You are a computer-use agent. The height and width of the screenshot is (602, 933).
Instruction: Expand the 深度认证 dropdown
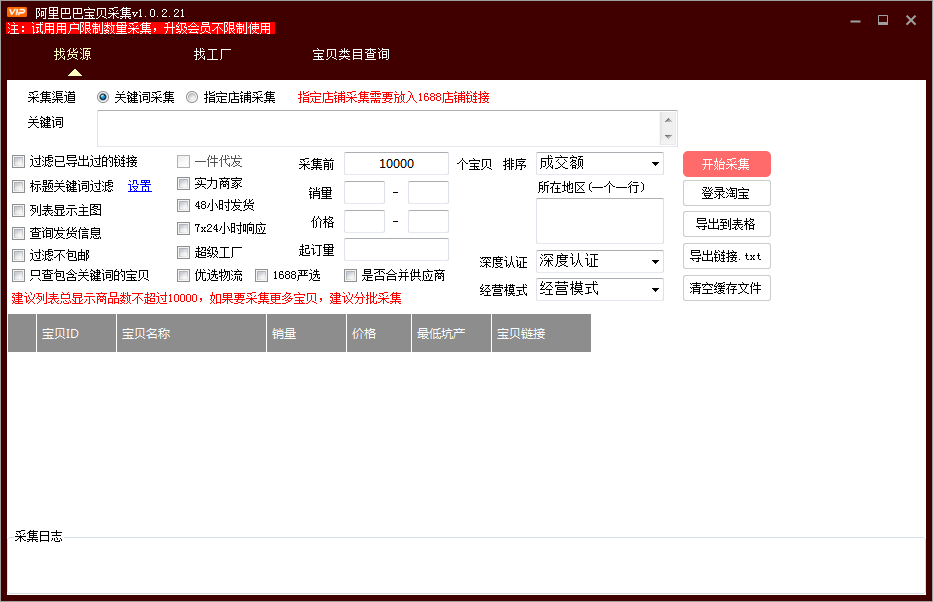600,261
